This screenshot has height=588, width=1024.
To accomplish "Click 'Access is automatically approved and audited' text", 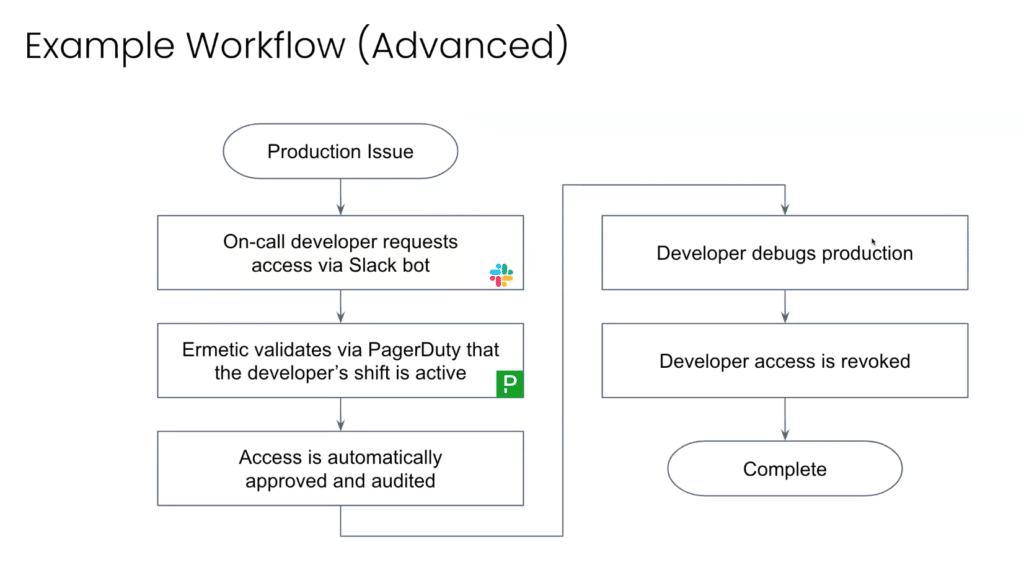I will [x=340, y=469].
